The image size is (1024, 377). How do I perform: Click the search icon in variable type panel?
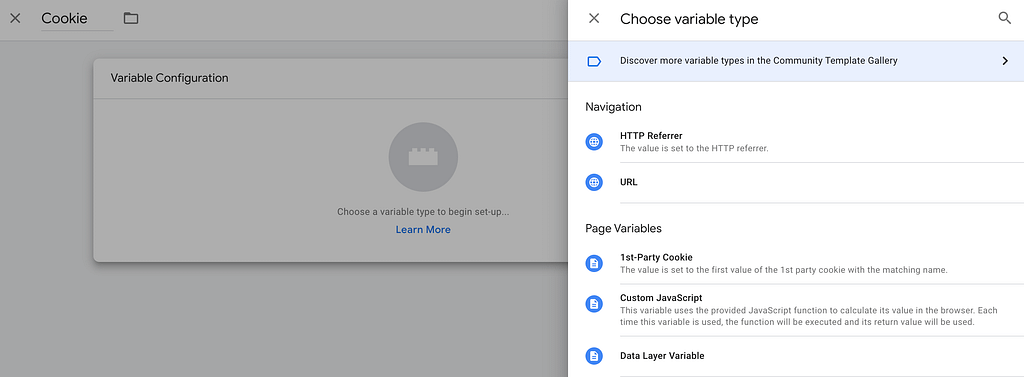pos(1005,18)
